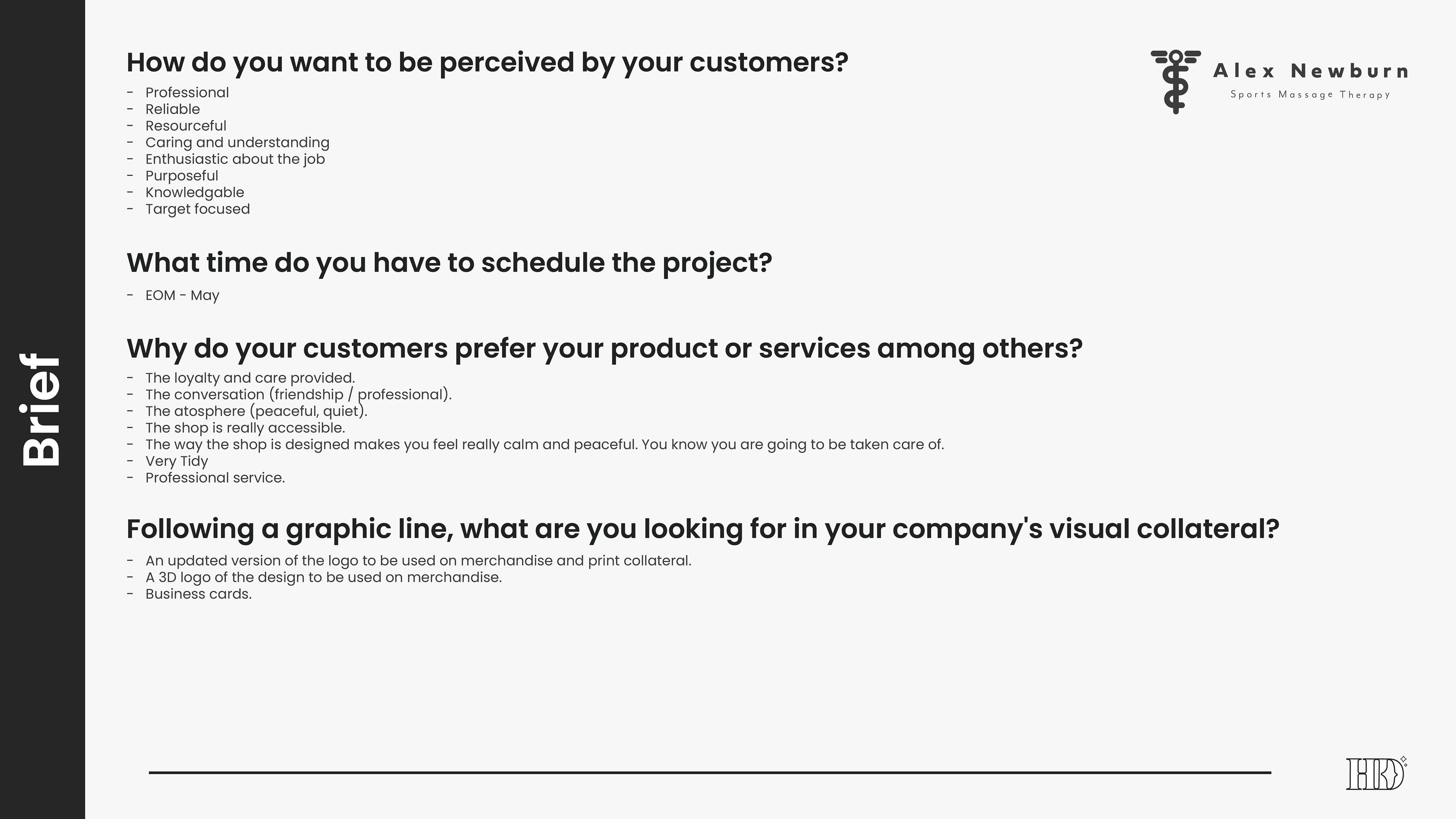1456x819 pixels.
Task: Select the vertical Brief sidebar title
Action: coord(41,410)
